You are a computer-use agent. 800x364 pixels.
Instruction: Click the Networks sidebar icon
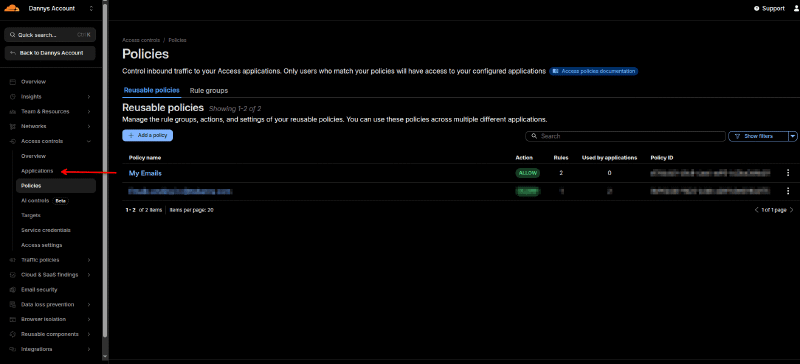tap(12, 126)
